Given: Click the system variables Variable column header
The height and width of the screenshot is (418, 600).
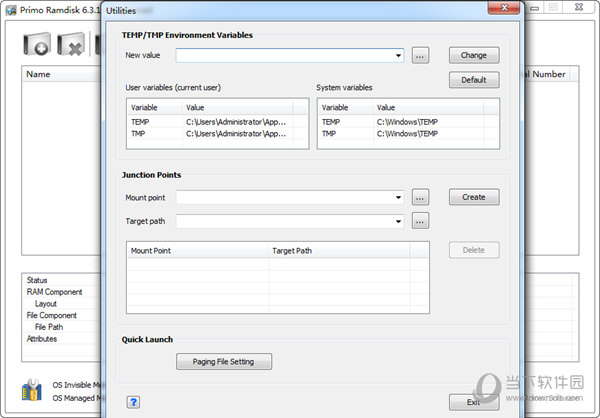Looking at the screenshot, I should tap(346, 107).
